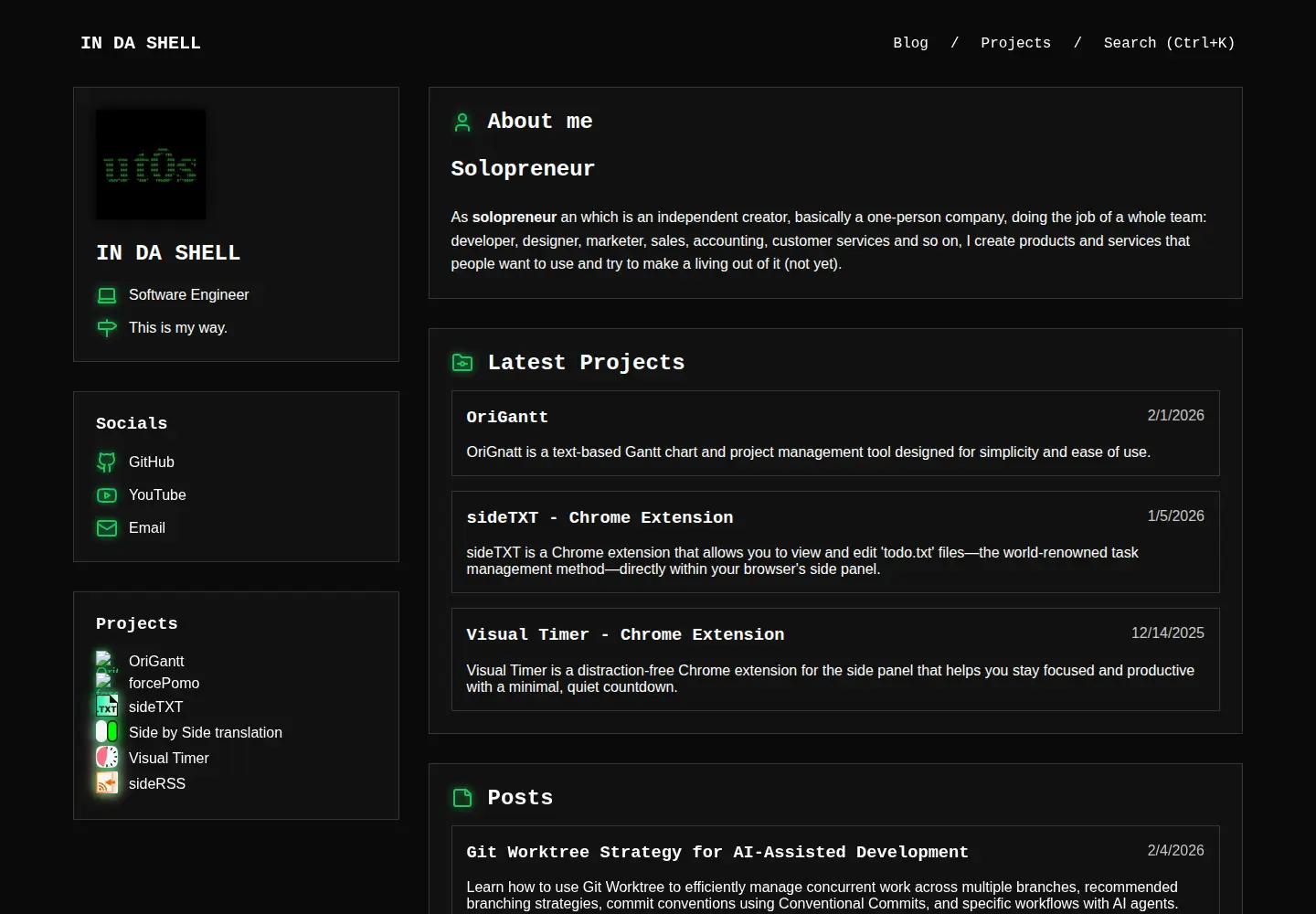The height and width of the screenshot is (914, 1316).
Task: Open the forcePomo project link
Action: (164, 683)
